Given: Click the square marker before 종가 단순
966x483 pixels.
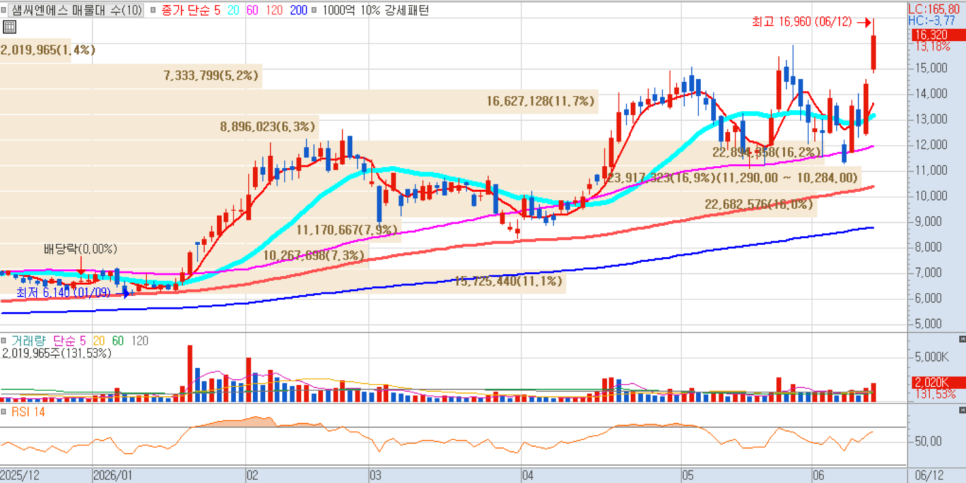Looking at the screenshot, I should click(x=152, y=10).
